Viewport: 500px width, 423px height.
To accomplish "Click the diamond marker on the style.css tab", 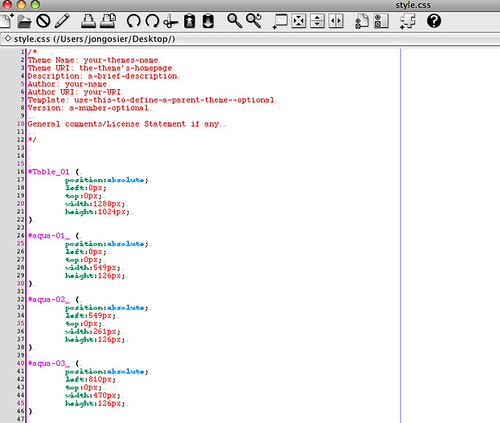I will pyautogui.click(x=7, y=39).
